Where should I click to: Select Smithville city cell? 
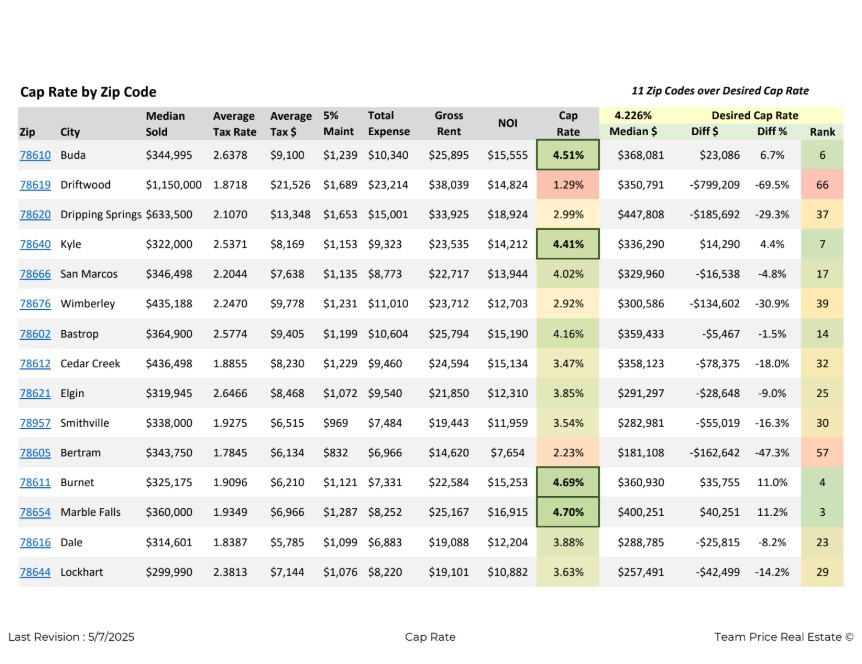tap(85, 423)
